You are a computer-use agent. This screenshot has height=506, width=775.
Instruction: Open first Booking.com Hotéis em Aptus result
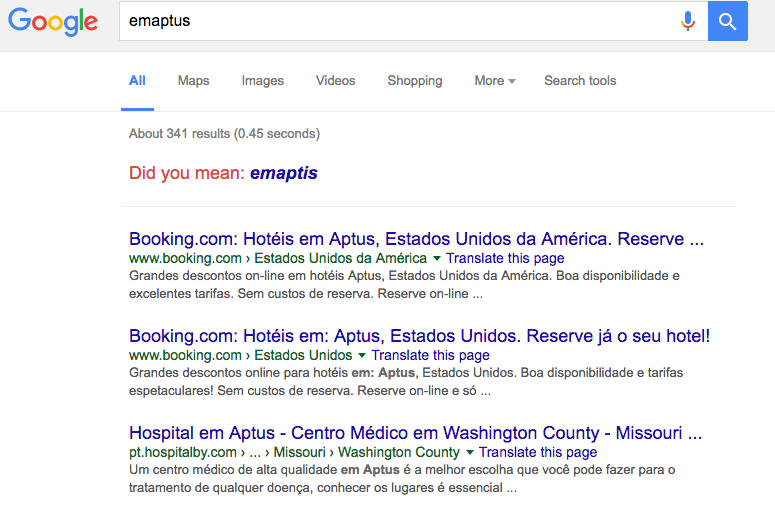coord(417,240)
